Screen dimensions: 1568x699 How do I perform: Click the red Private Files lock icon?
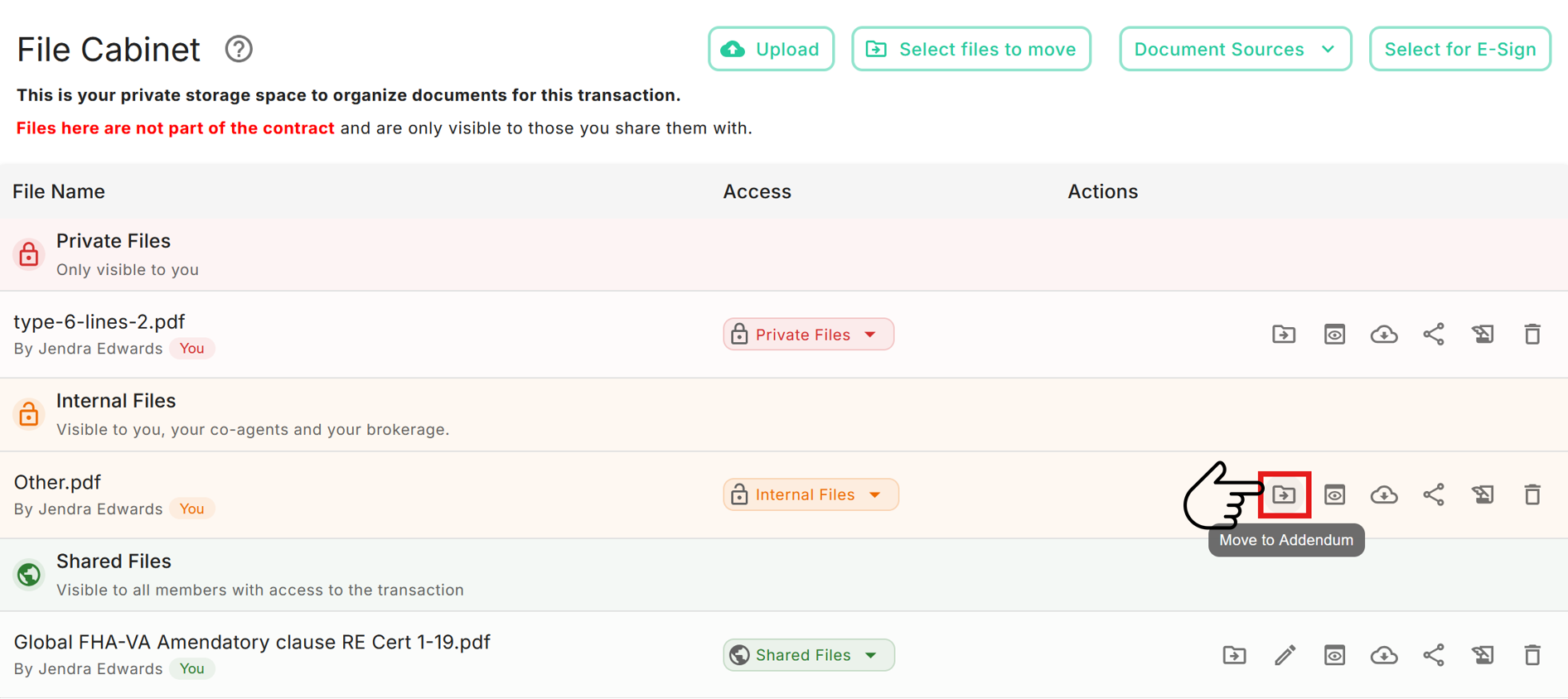coord(29,253)
